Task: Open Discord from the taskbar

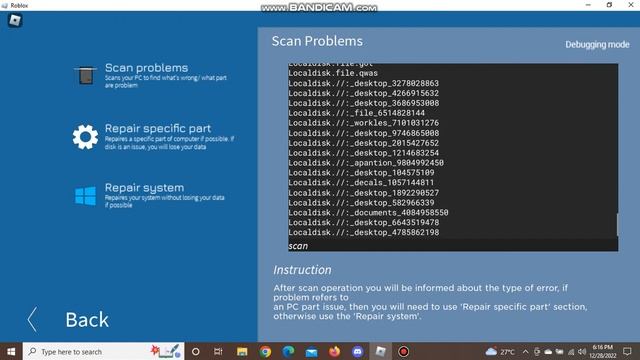Action: [358, 351]
